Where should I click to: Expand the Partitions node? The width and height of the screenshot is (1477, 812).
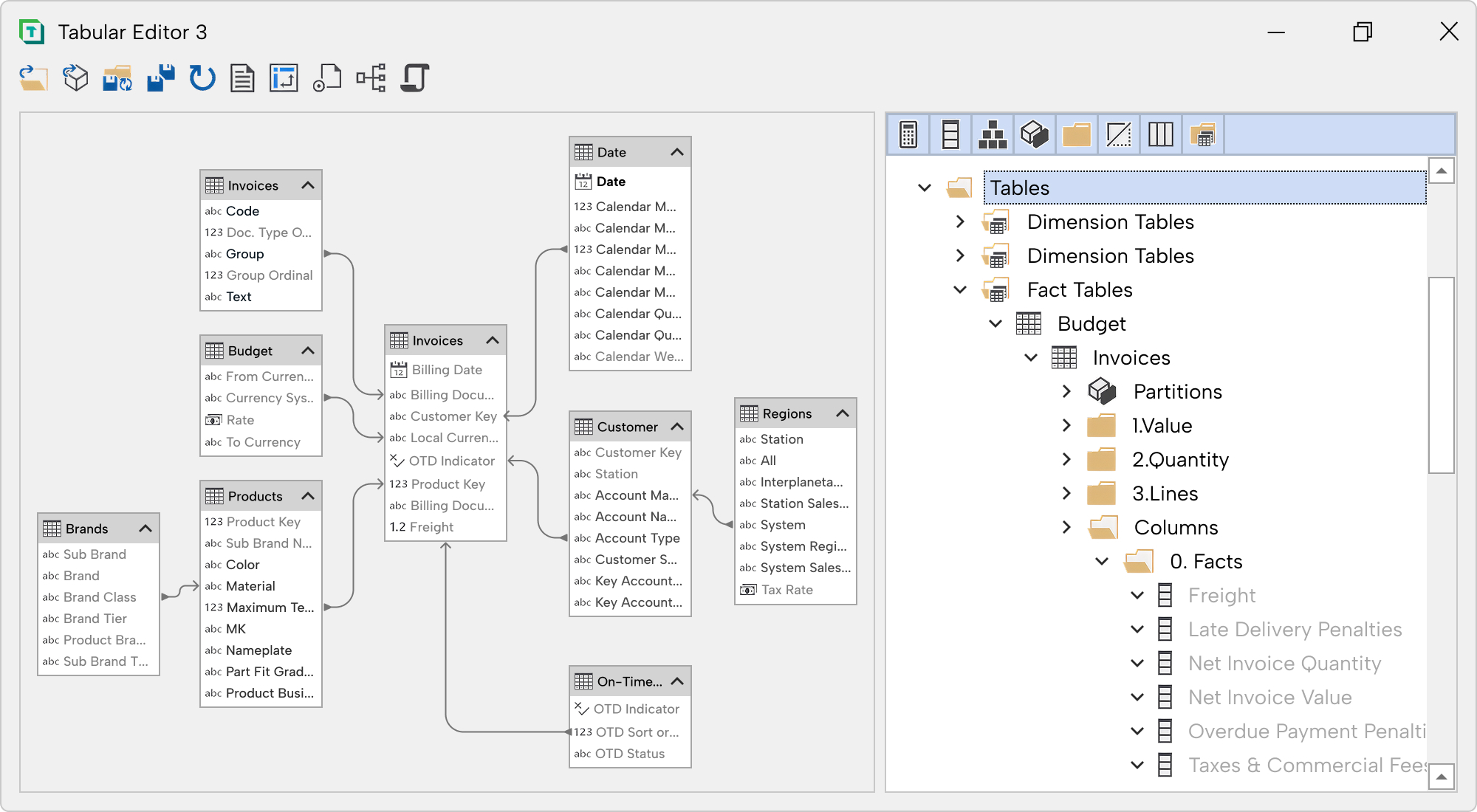click(x=1066, y=391)
